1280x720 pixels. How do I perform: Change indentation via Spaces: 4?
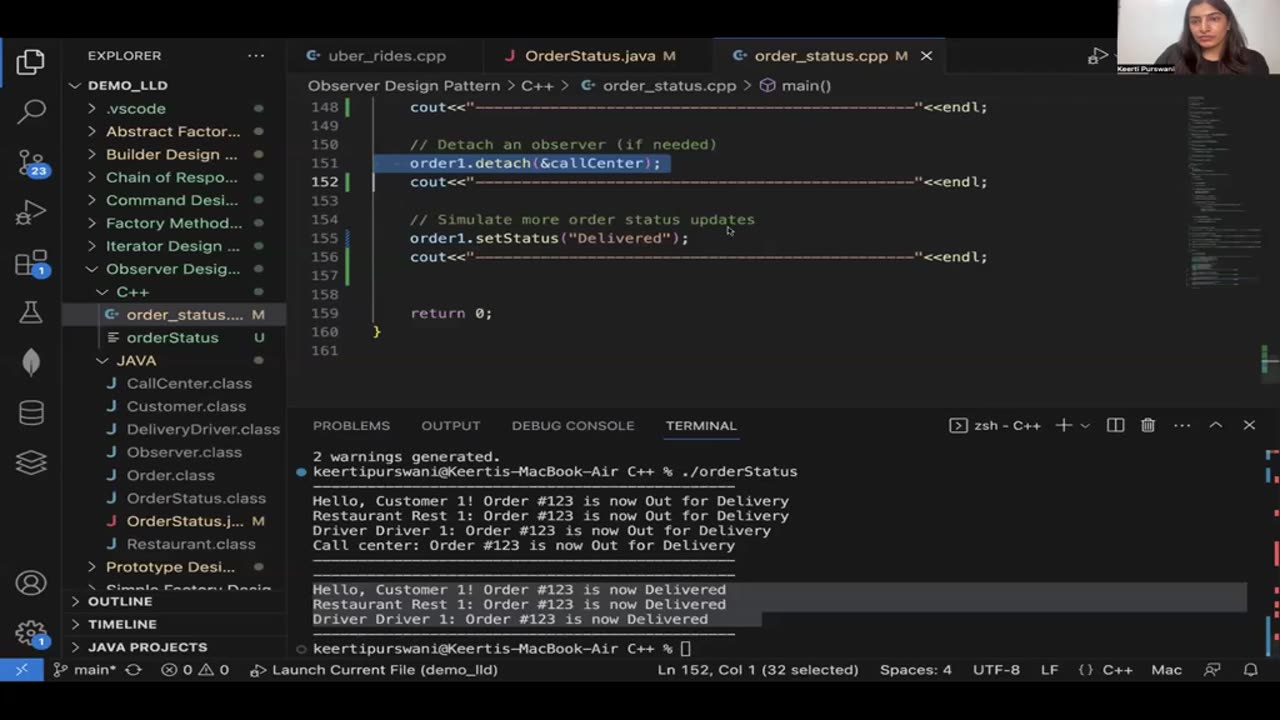(916, 670)
